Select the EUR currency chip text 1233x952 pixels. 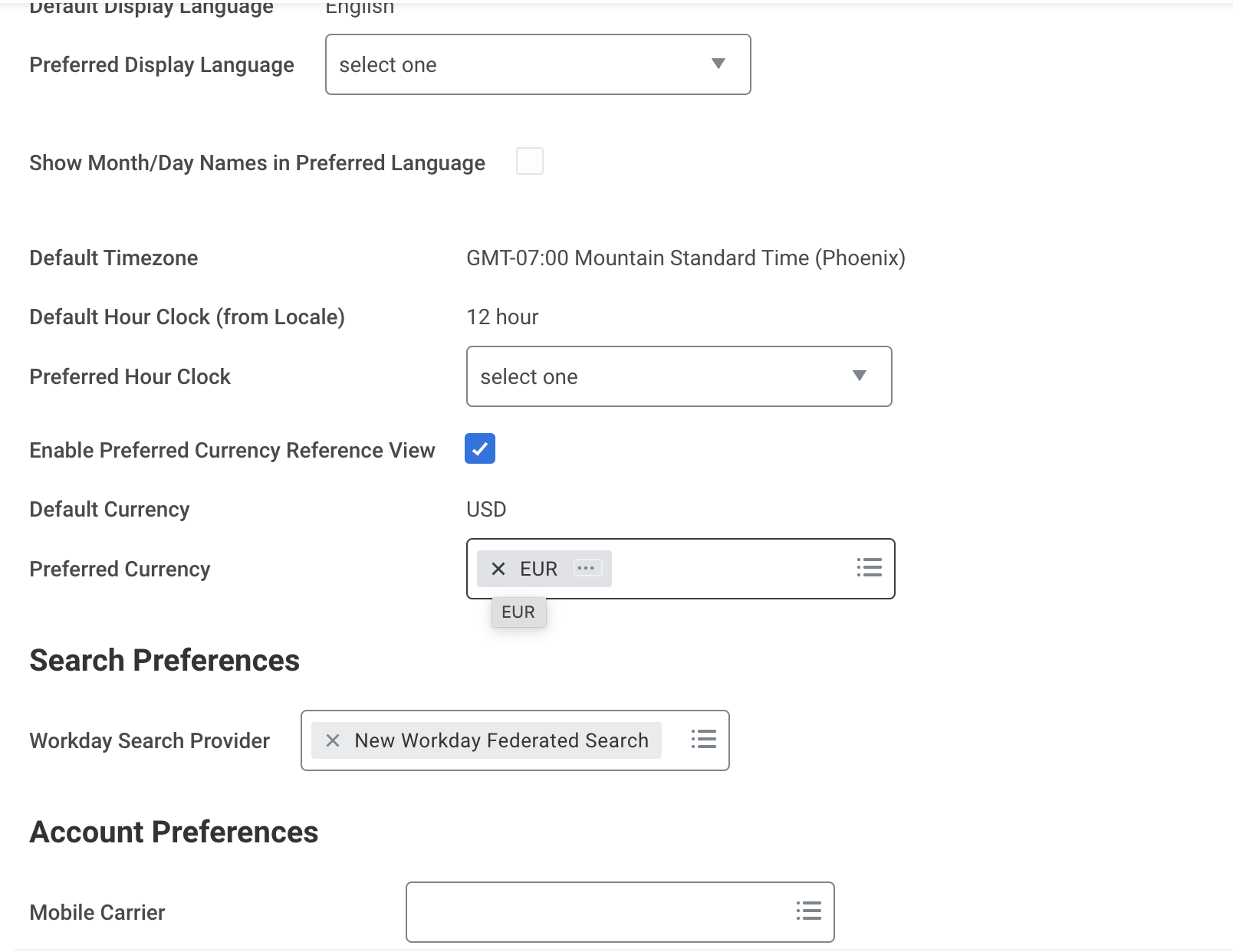538,569
